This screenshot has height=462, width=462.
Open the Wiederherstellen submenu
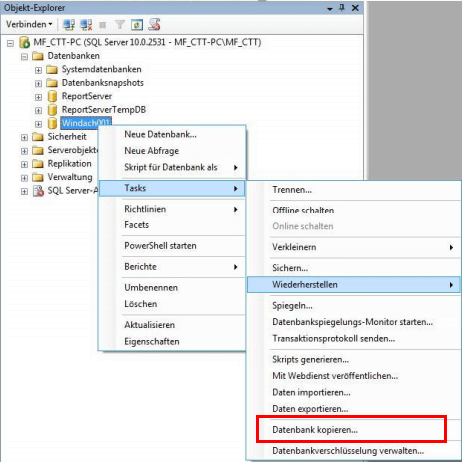coord(353,285)
